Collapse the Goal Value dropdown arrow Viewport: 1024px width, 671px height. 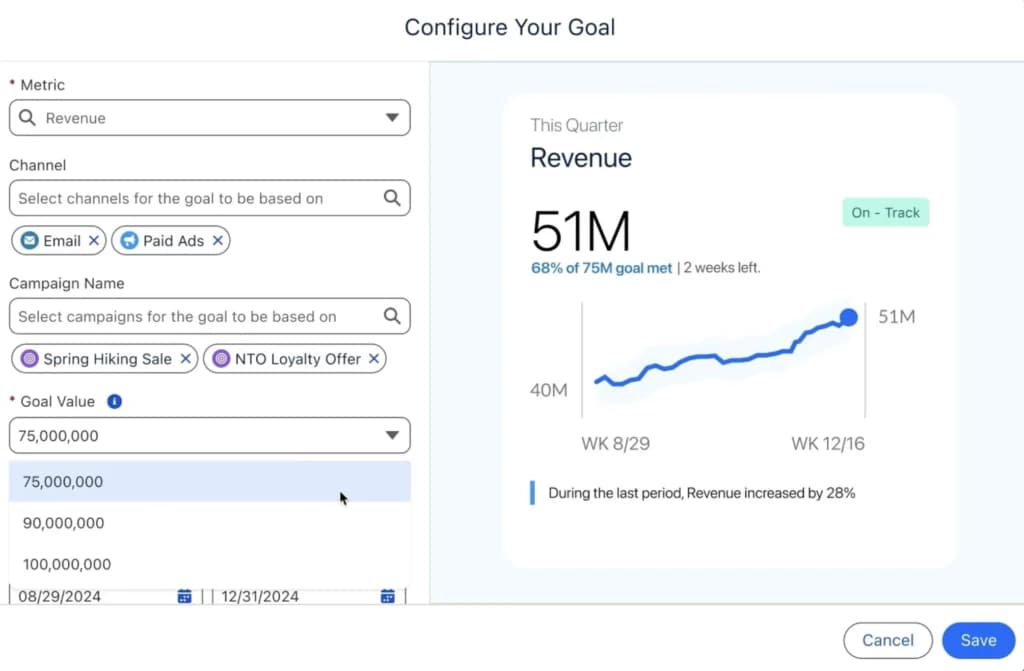392,435
